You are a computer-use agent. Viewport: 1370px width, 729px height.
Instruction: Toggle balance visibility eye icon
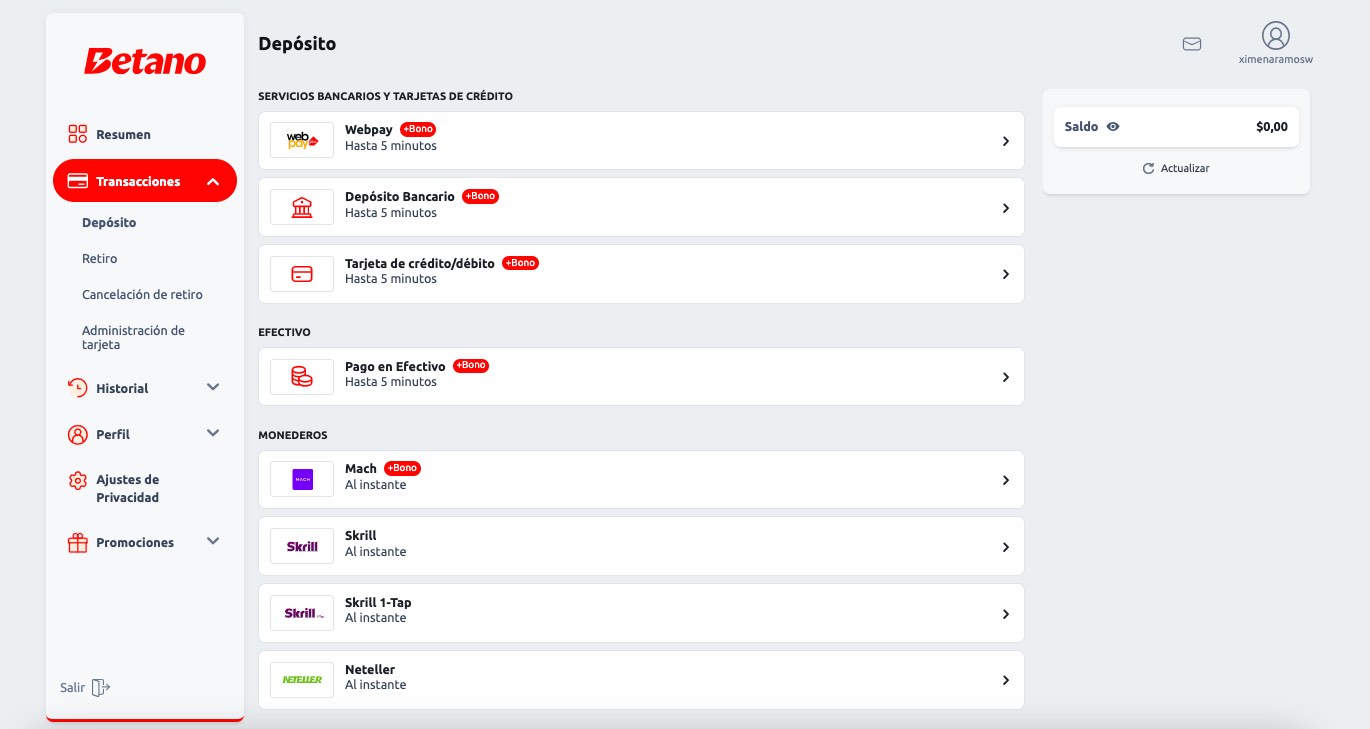1113,127
